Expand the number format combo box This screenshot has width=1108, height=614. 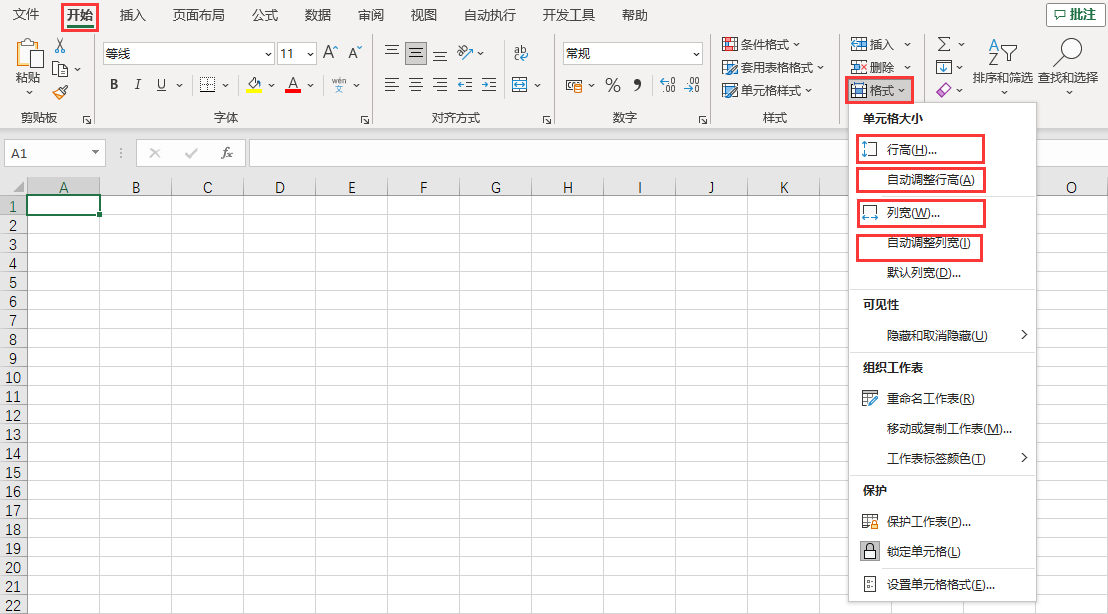[696, 54]
